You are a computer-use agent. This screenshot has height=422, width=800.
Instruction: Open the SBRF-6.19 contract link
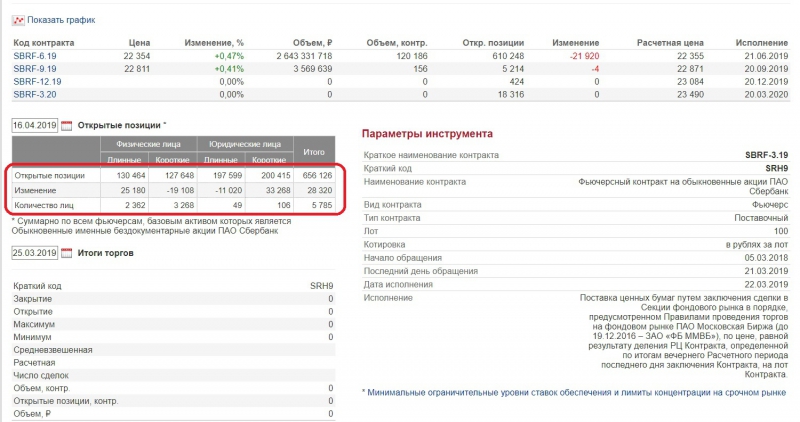click(x=35, y=56)
